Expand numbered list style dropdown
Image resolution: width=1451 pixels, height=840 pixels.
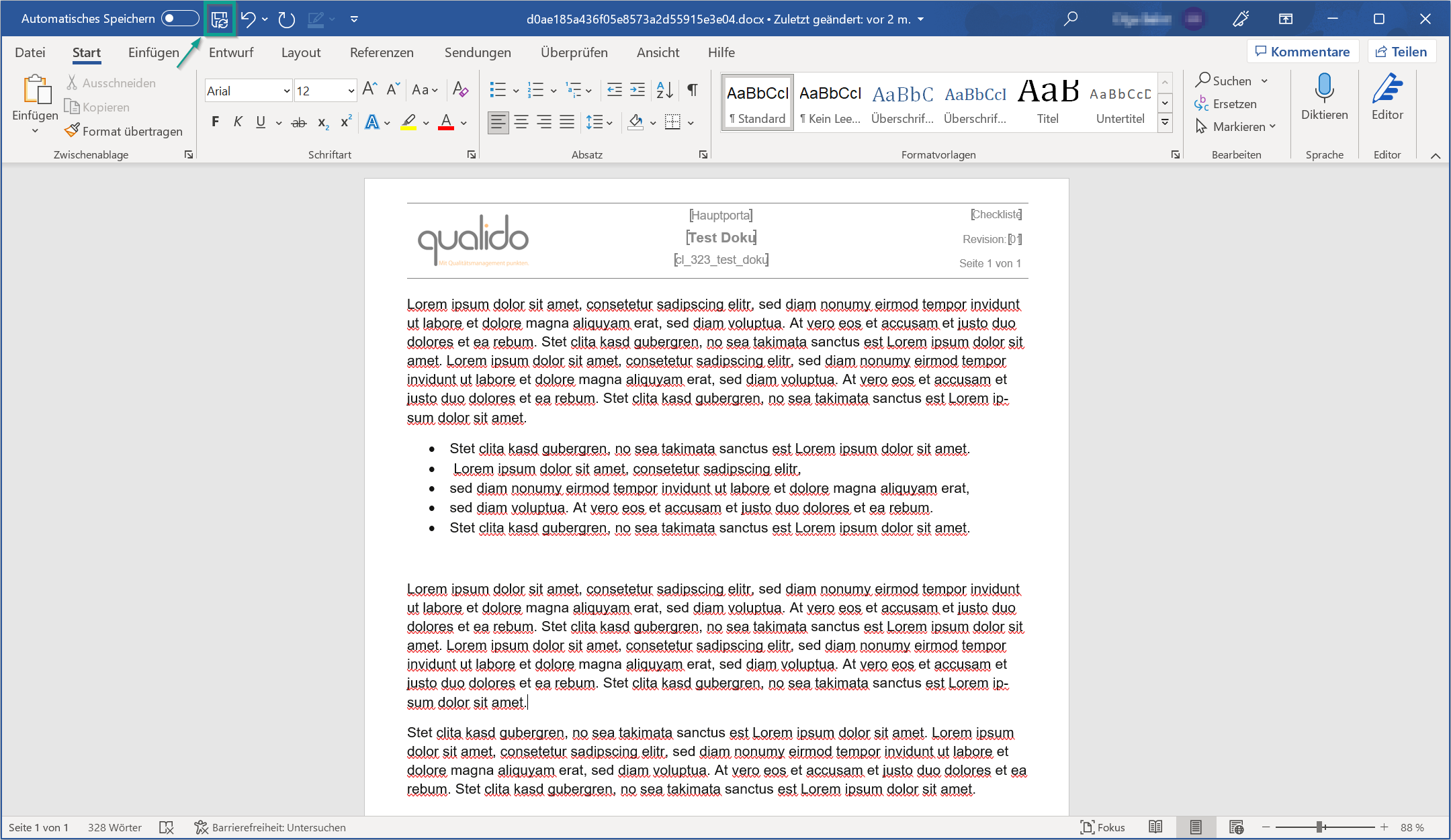click(554, 90)
